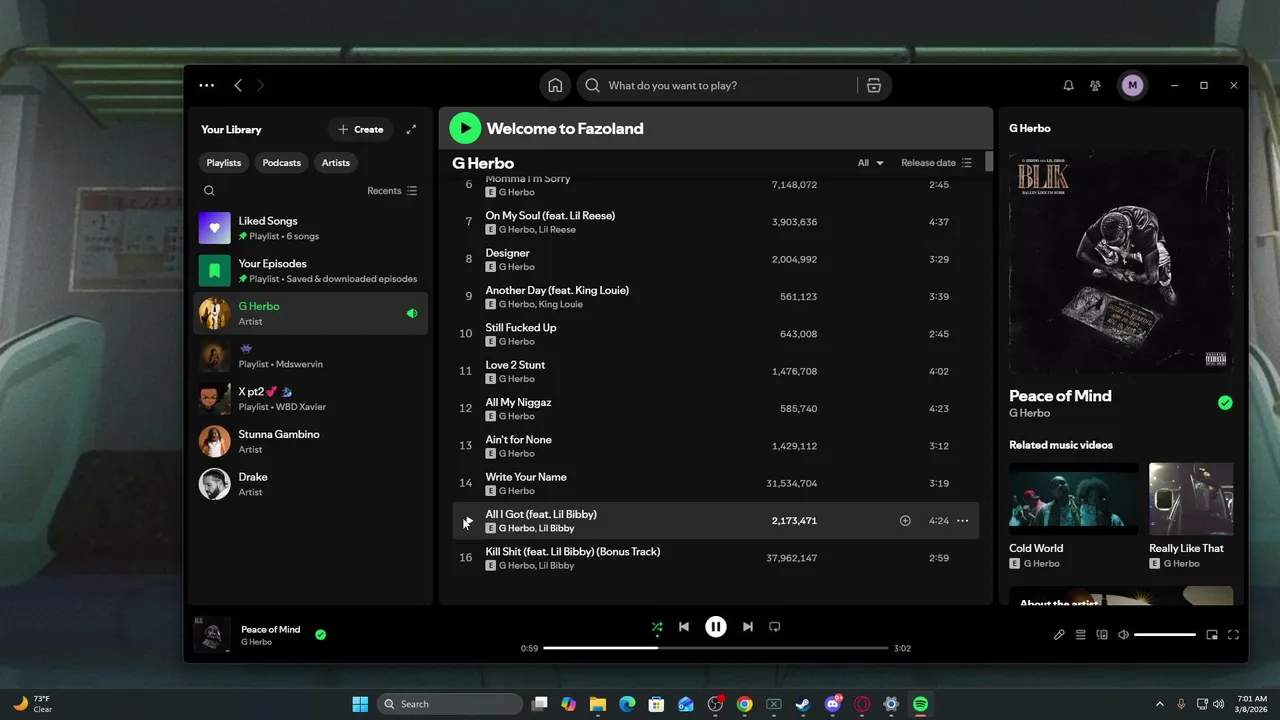
Task: Open the Recents sort dropdown
Action: tap(392, 191)
